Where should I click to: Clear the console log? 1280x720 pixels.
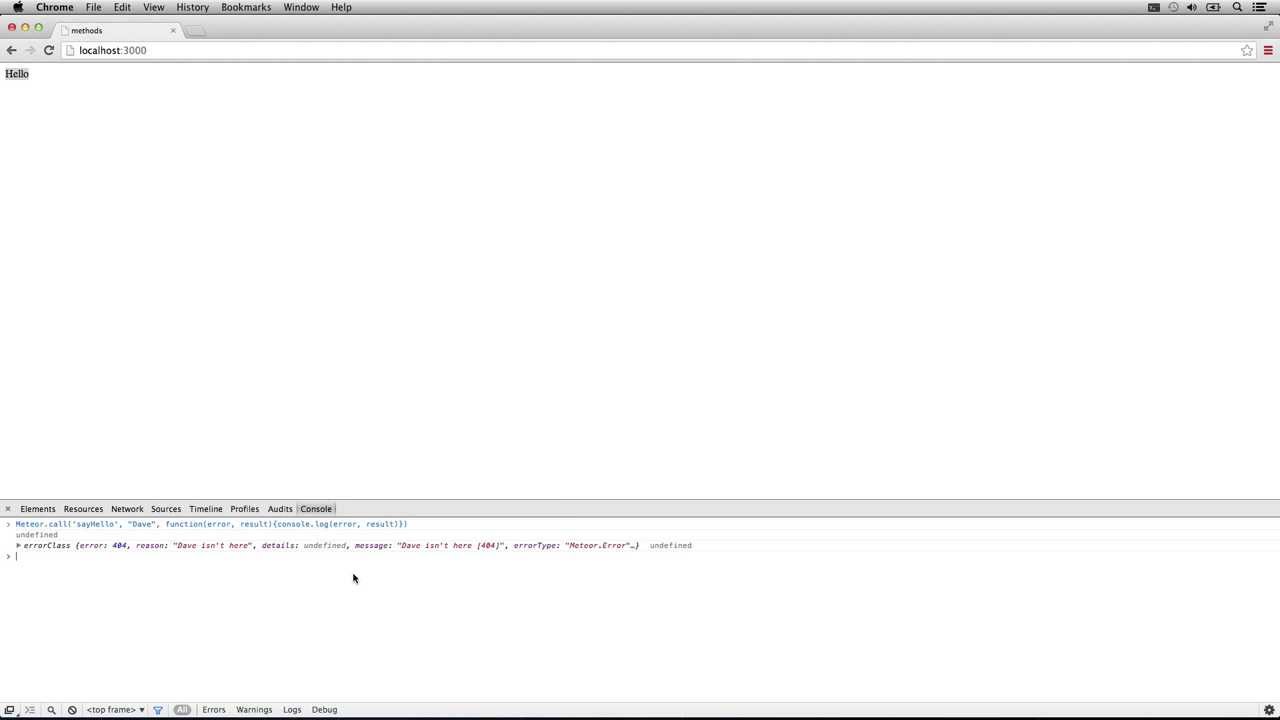click(x=72, y=710)
